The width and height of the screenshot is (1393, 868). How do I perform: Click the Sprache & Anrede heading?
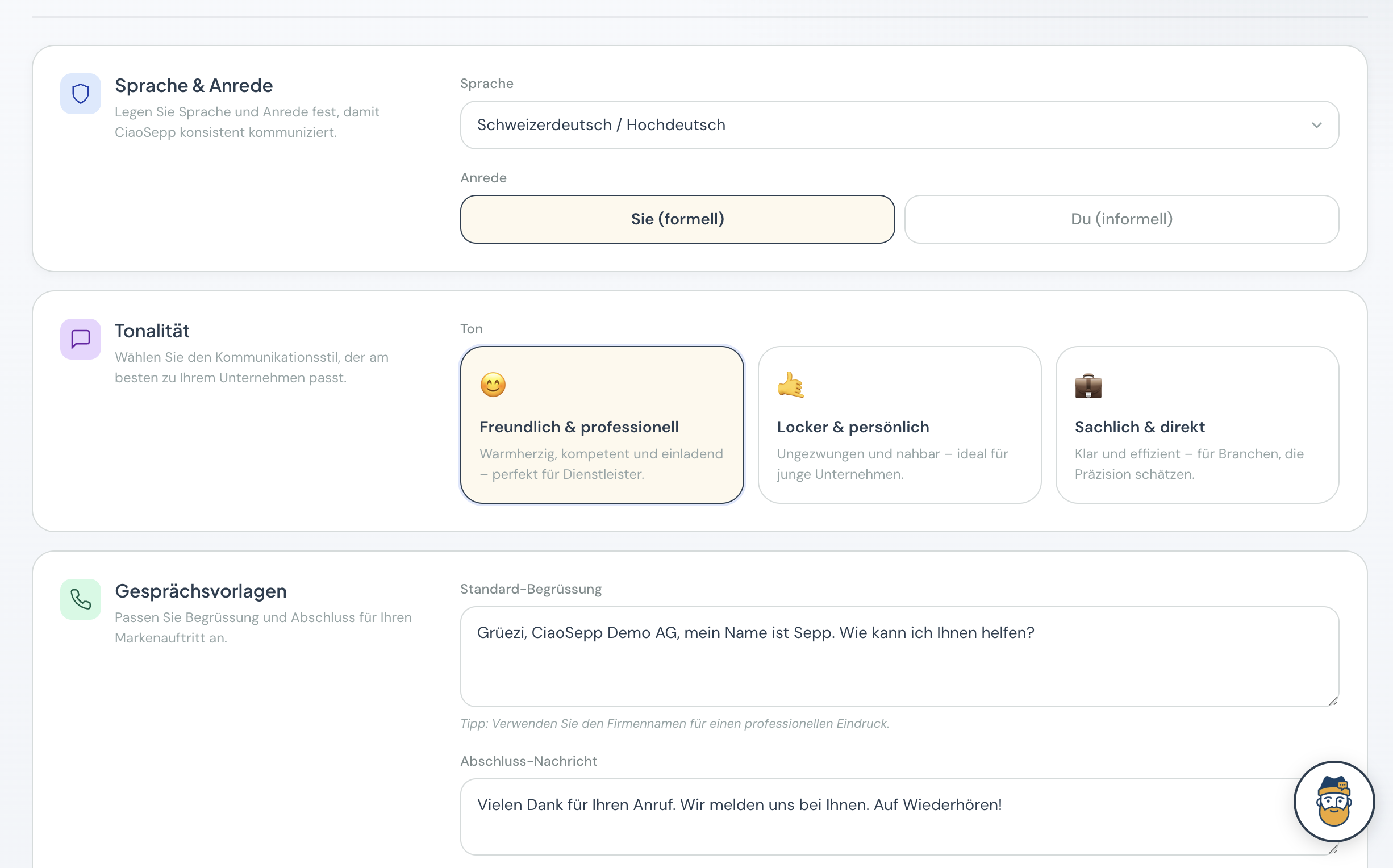(x=193, y=86)
